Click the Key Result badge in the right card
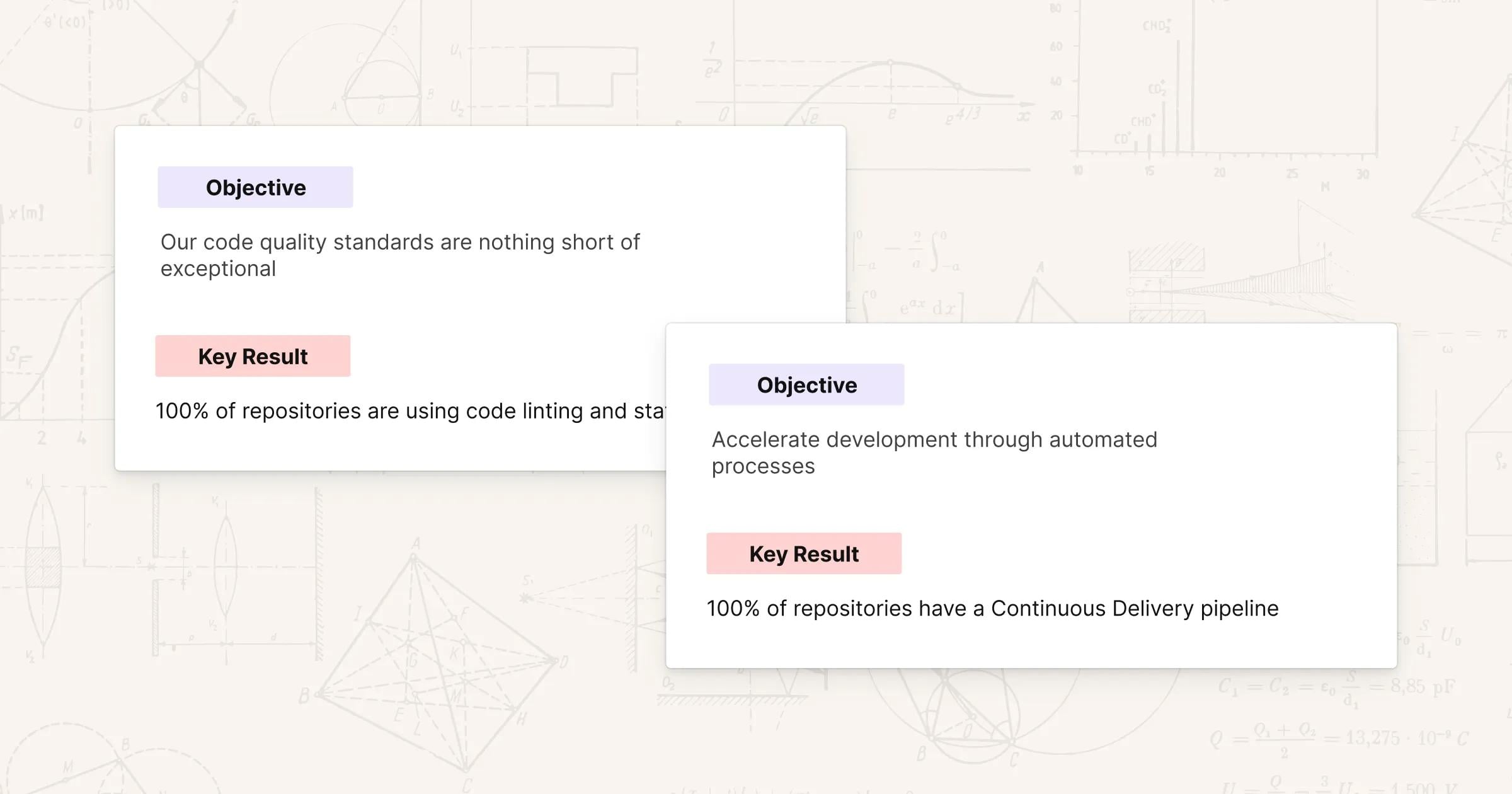Image resolution: width=1512 pixels, height=794 pixels. click(804, 553)
